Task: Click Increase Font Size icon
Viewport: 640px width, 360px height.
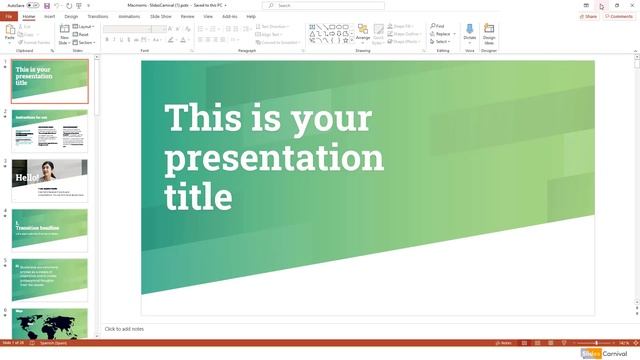Action: (170, 29)
